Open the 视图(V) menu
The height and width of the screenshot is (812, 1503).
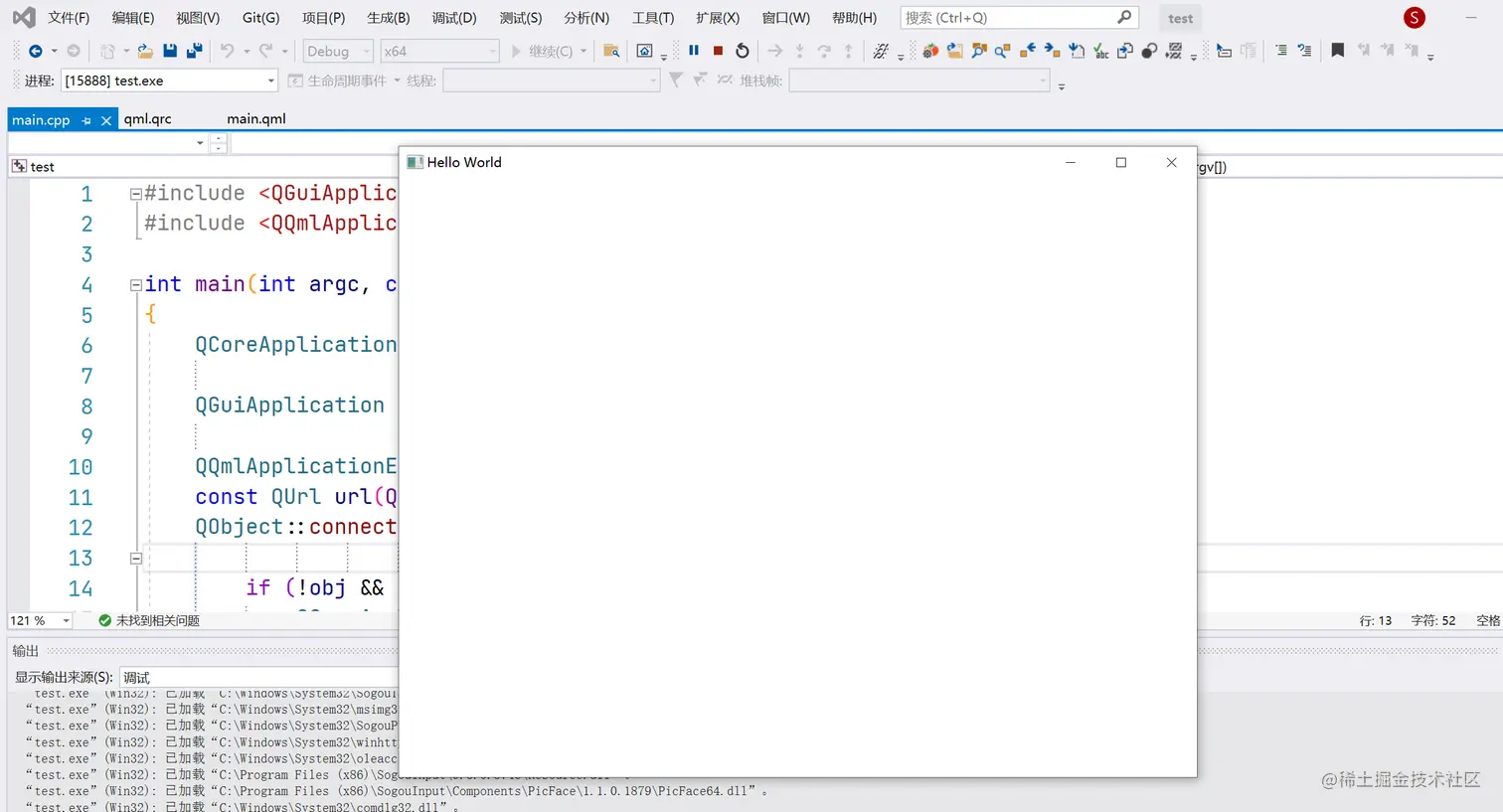pyautogui.click(x=198, y=18)
